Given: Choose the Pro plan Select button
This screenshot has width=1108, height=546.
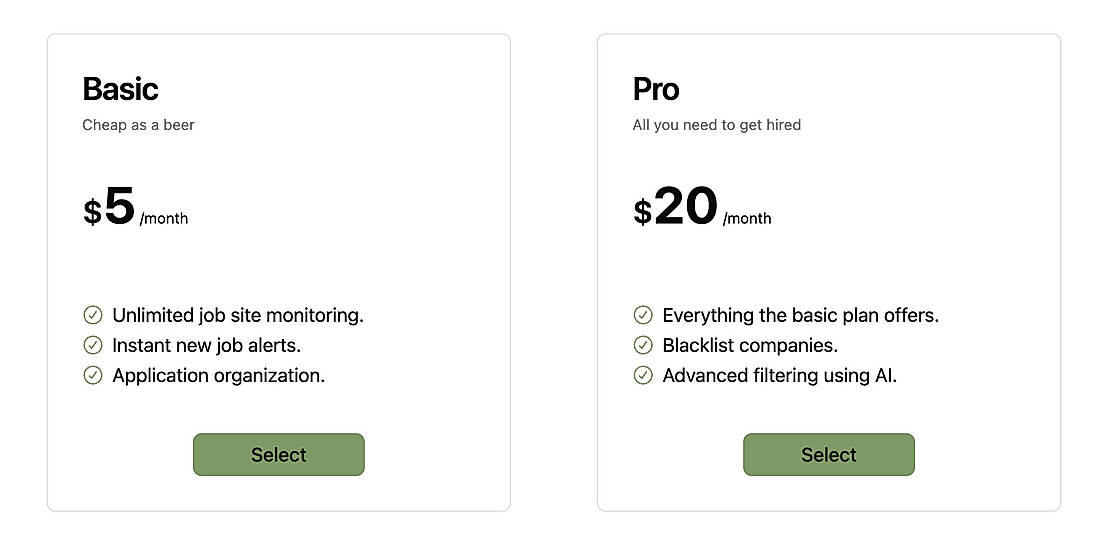Looking at the screenshot, I should tap(828, 455).
